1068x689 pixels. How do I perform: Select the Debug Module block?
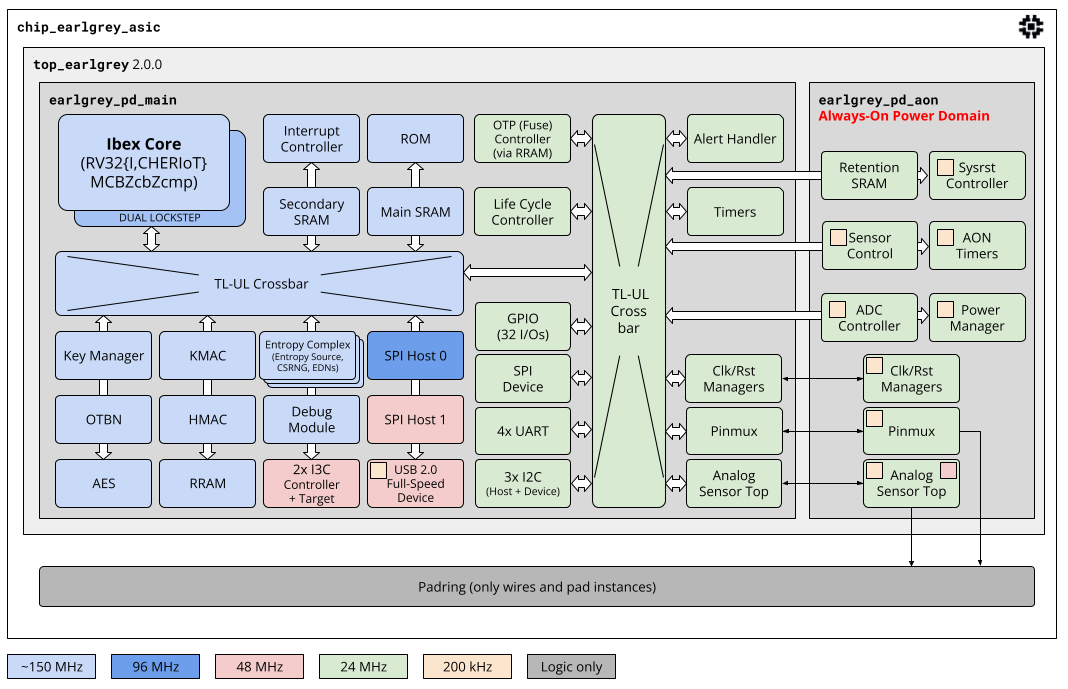(x=311, y=419)
